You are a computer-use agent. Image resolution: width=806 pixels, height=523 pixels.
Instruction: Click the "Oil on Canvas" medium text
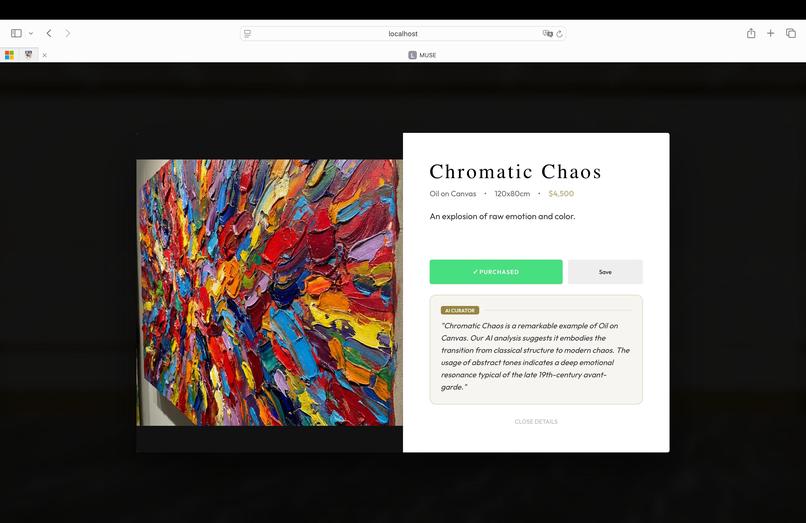pyautogui.click(x=453, y=193)
